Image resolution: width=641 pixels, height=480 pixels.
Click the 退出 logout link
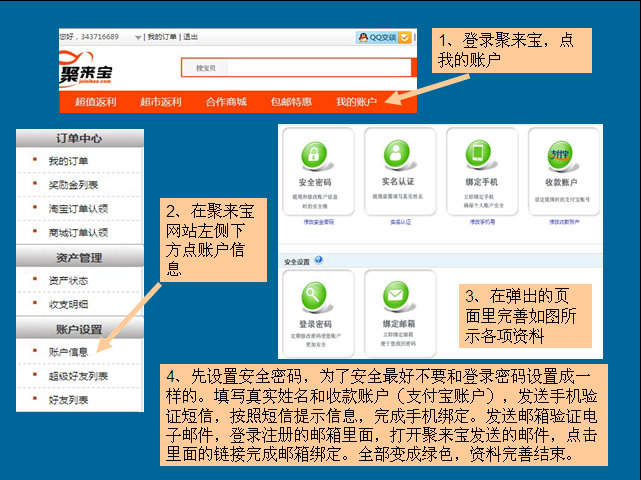coord(191,37)
